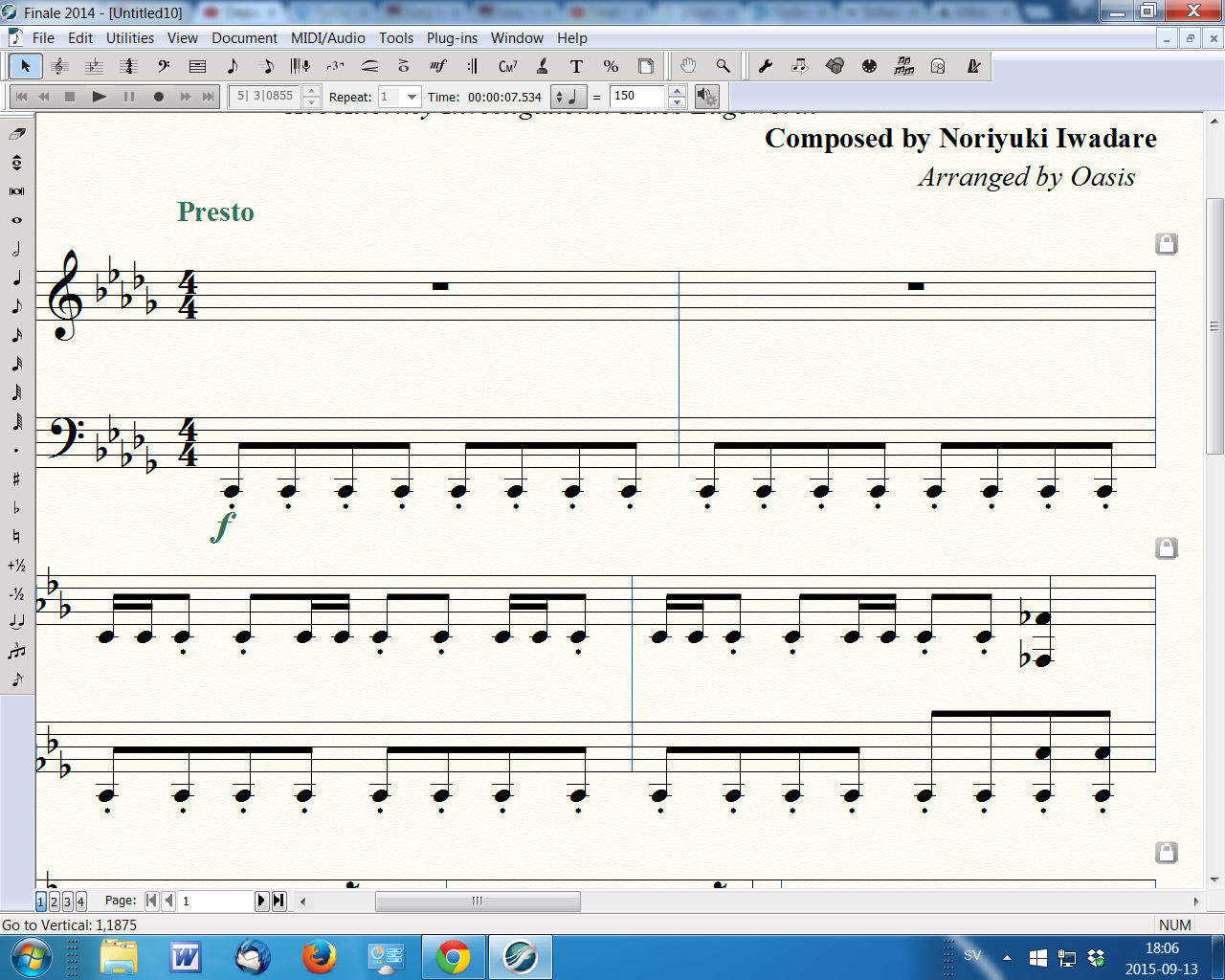Select the Zoom magnifier tool
The image size is (1225, 980).
723,66
